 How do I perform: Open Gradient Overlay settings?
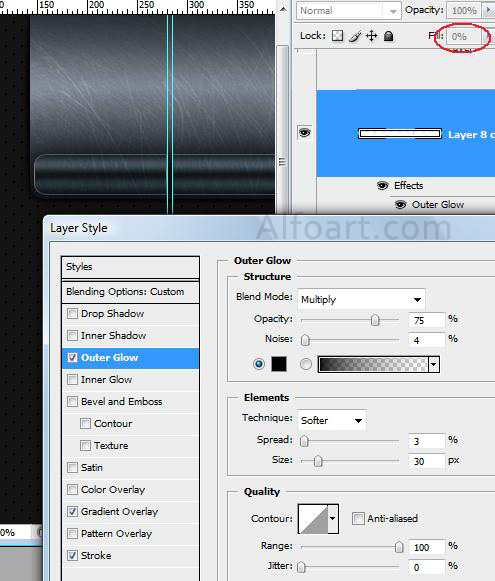coord(120,512)
